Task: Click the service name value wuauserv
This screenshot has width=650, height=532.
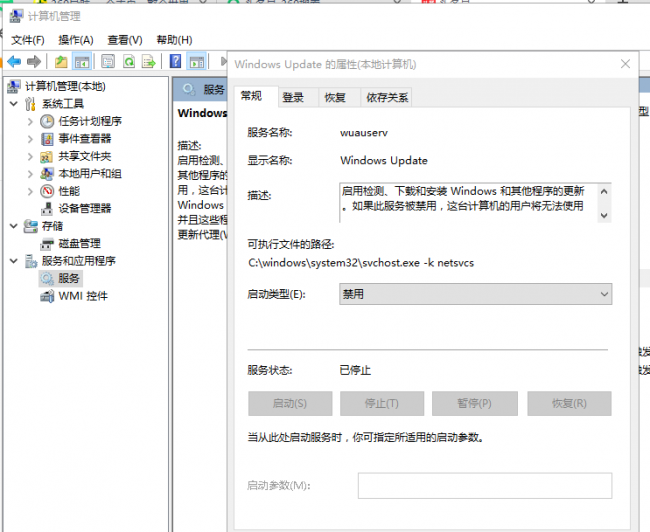Action: [364, 133]
